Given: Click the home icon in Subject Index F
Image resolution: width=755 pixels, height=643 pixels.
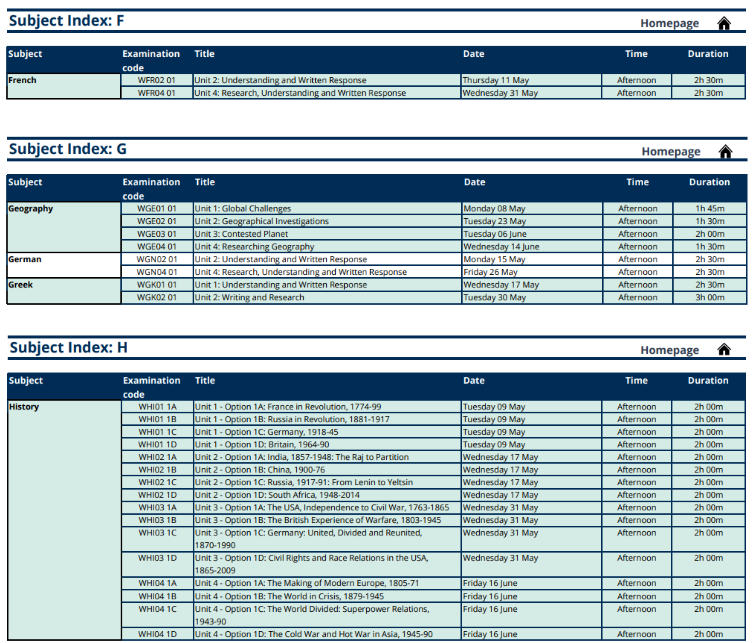Looking at the screenshot, I should click(x=724, y=23).
